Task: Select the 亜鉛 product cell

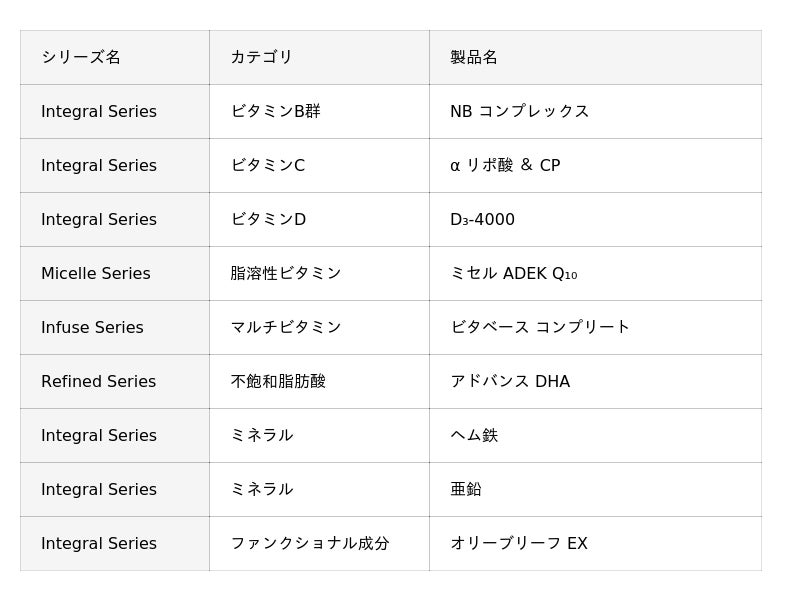Action: coord(595,489)
